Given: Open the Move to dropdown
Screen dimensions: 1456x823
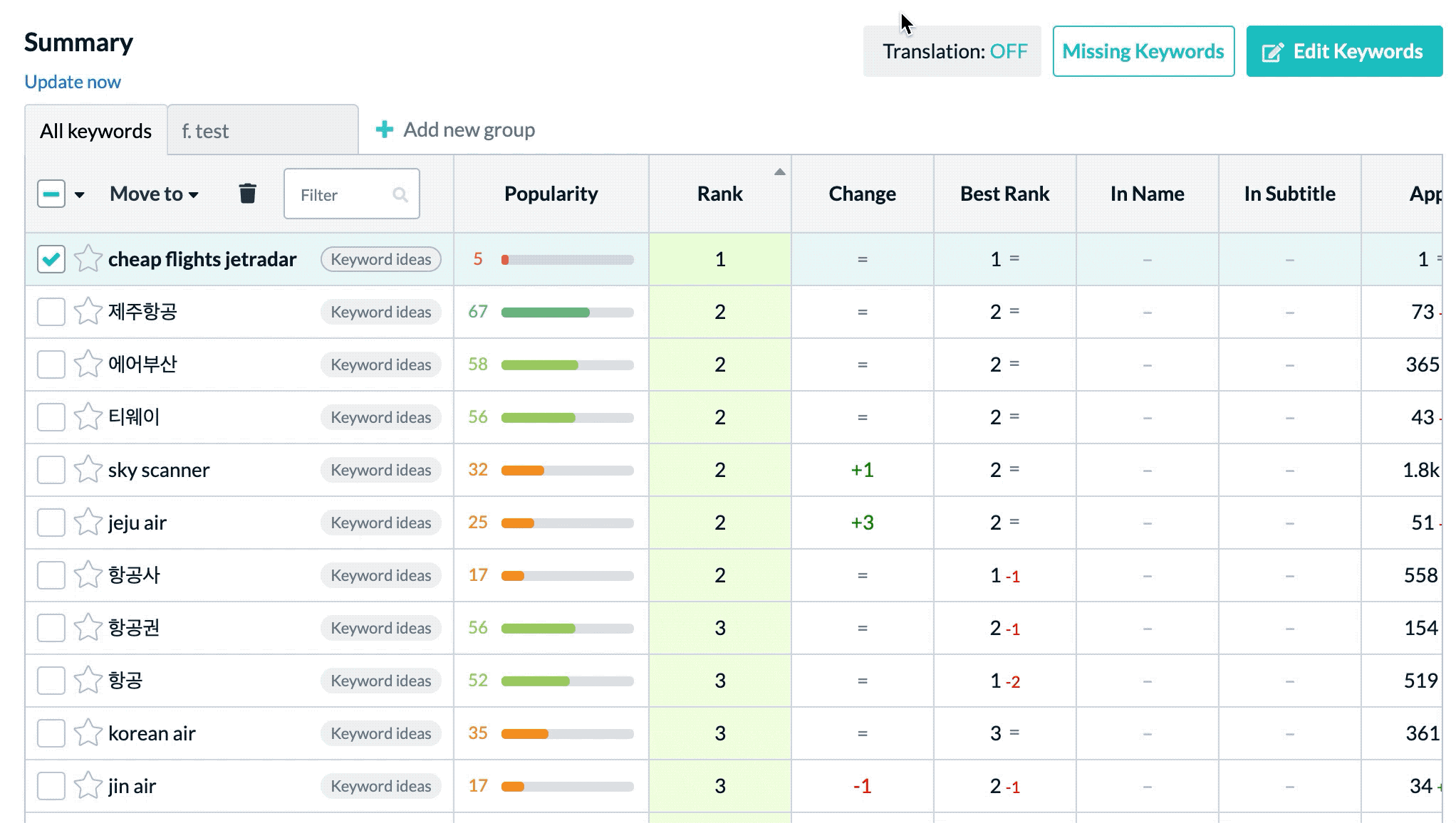Looking at the screenshot, I should coord(154,194).
